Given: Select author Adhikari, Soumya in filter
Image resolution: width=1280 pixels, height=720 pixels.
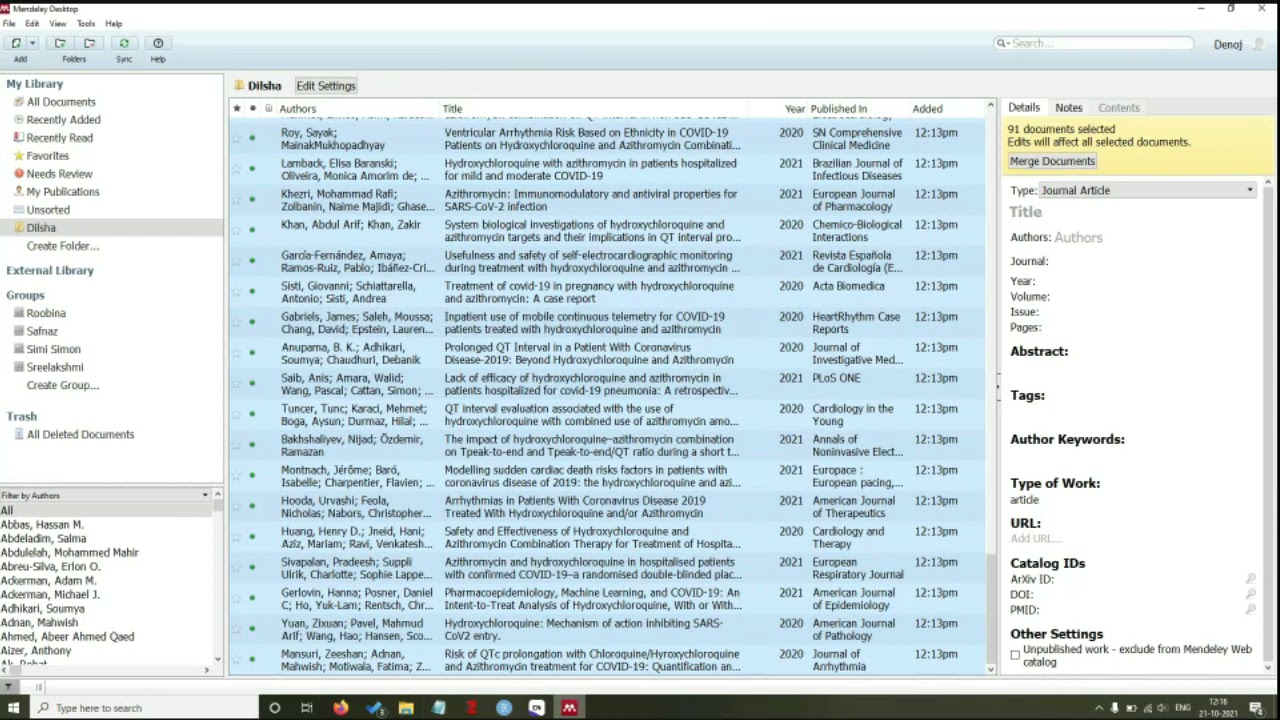Looking at the screenshot, I should coord(42,609).
